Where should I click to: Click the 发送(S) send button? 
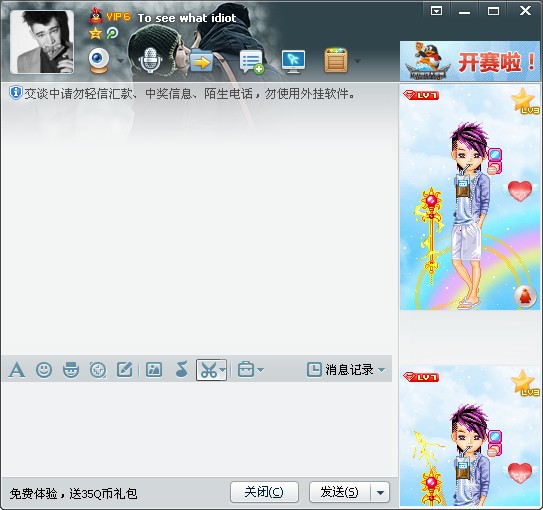coord(340,492)
